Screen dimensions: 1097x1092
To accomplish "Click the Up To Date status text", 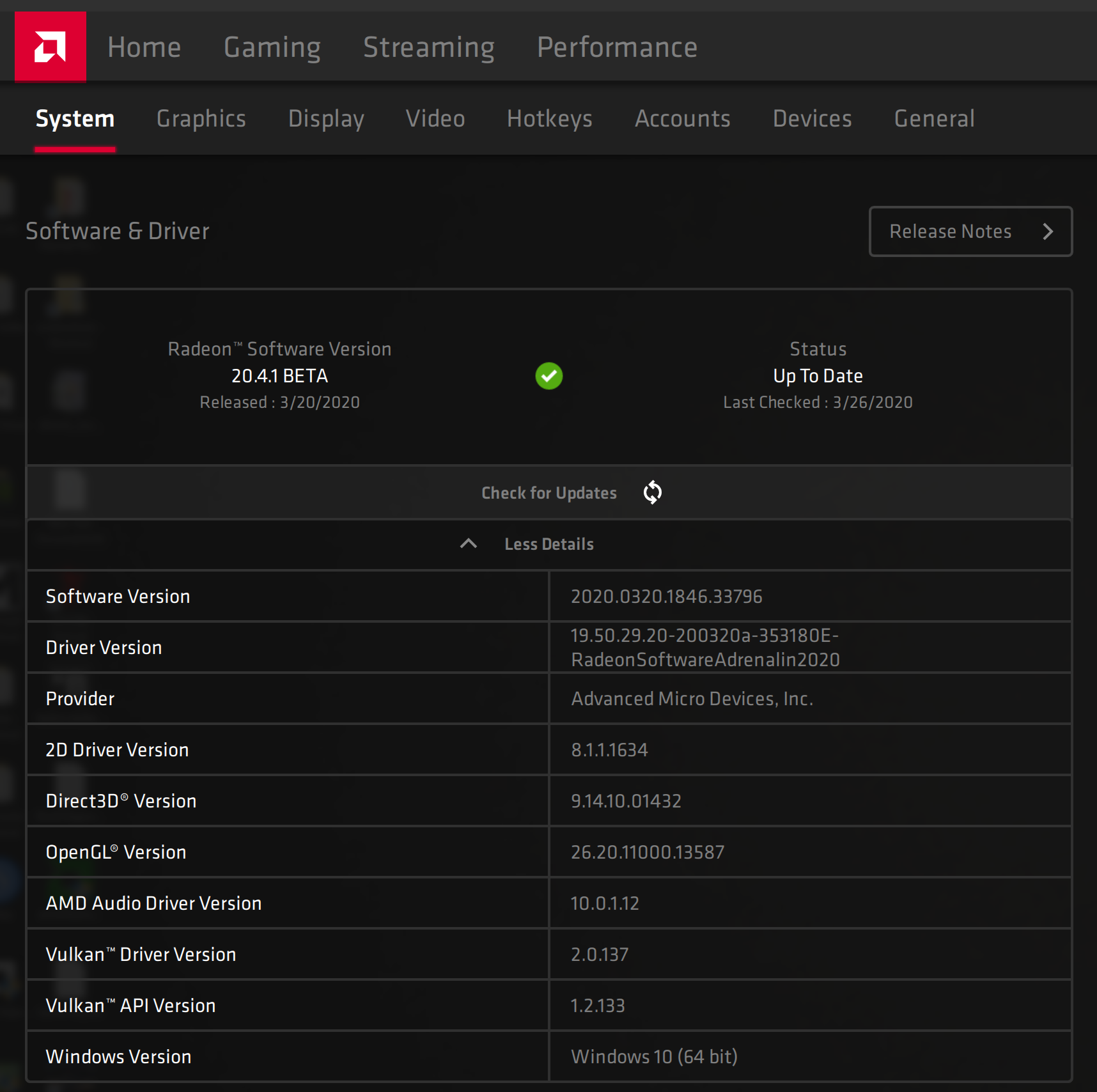I will 818,376.
